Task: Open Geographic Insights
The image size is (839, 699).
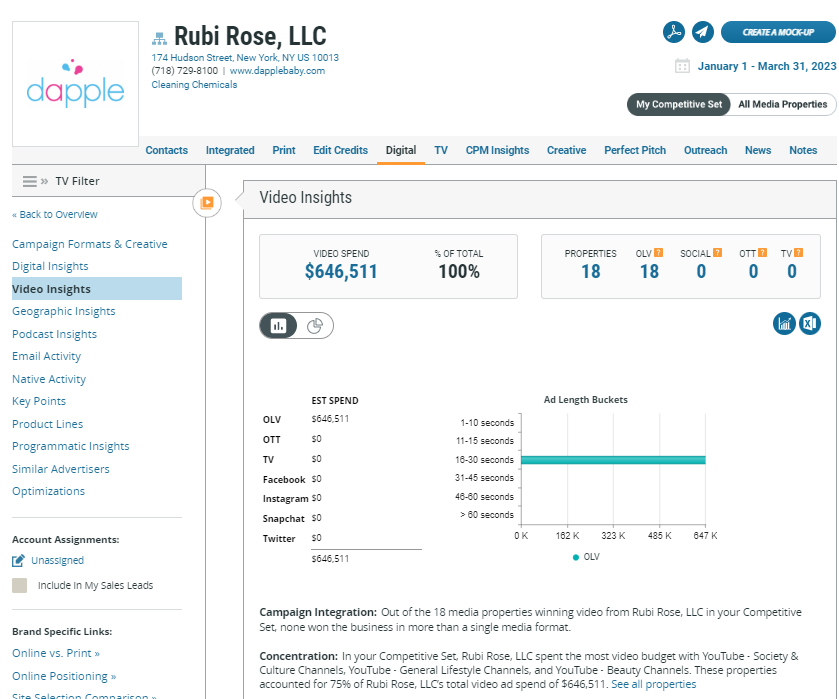Action: point(64,311)
